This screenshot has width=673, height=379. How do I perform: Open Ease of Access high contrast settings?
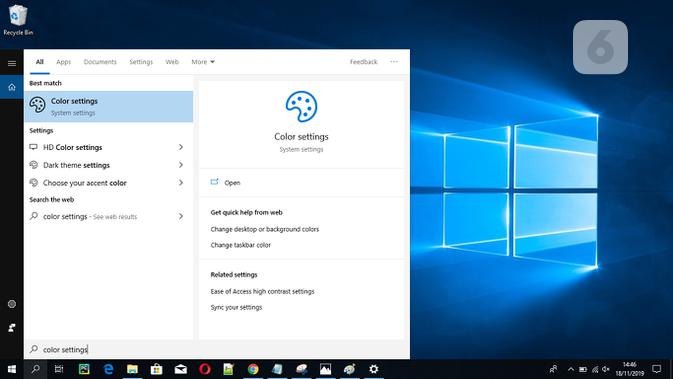point(262,291)
